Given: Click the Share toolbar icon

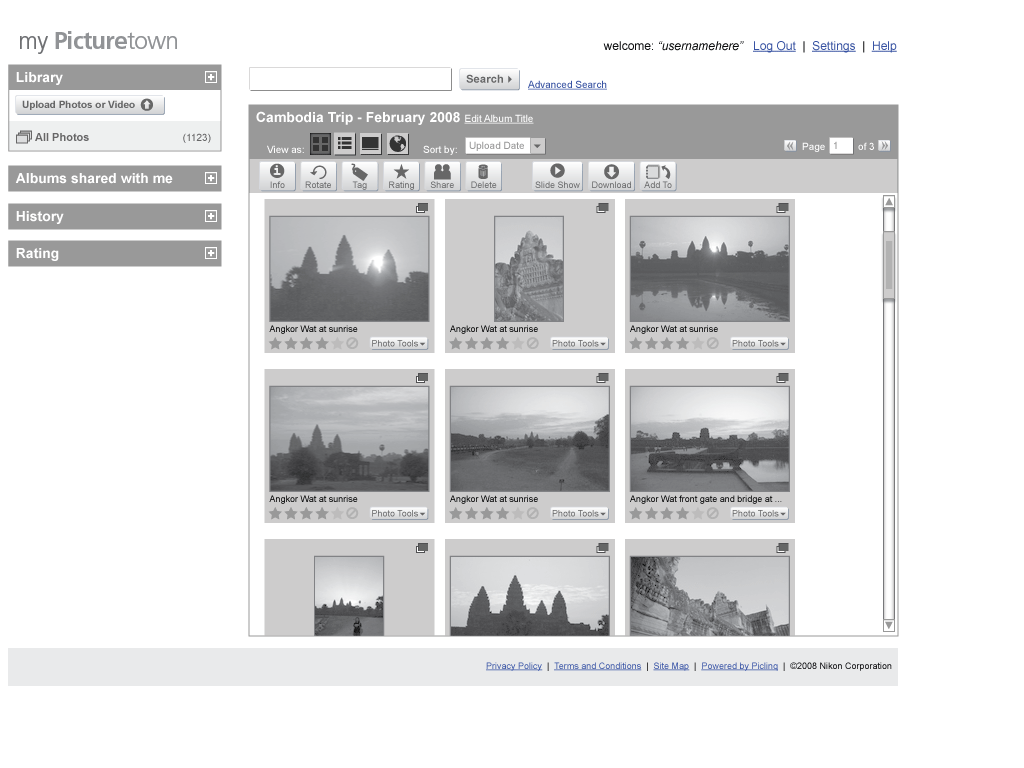Looking at the screenshot, I should tap(442, 176).
